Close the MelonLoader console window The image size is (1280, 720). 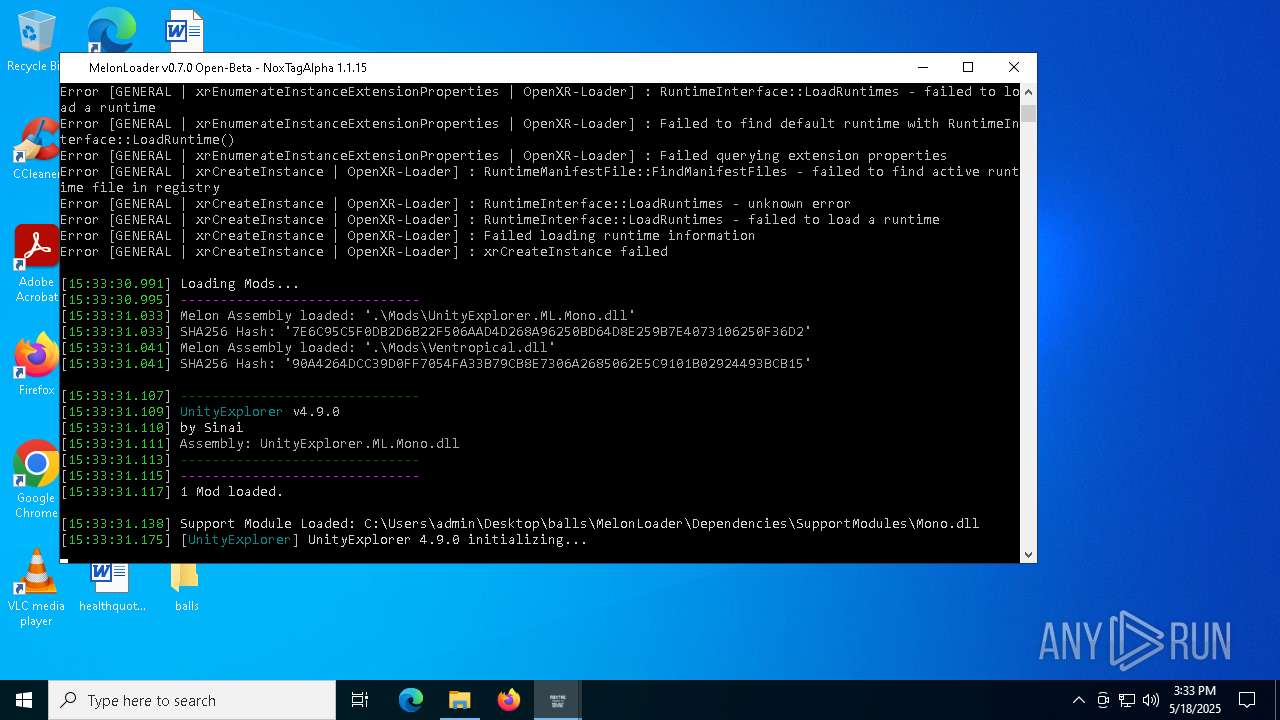tap(1014, 67)
